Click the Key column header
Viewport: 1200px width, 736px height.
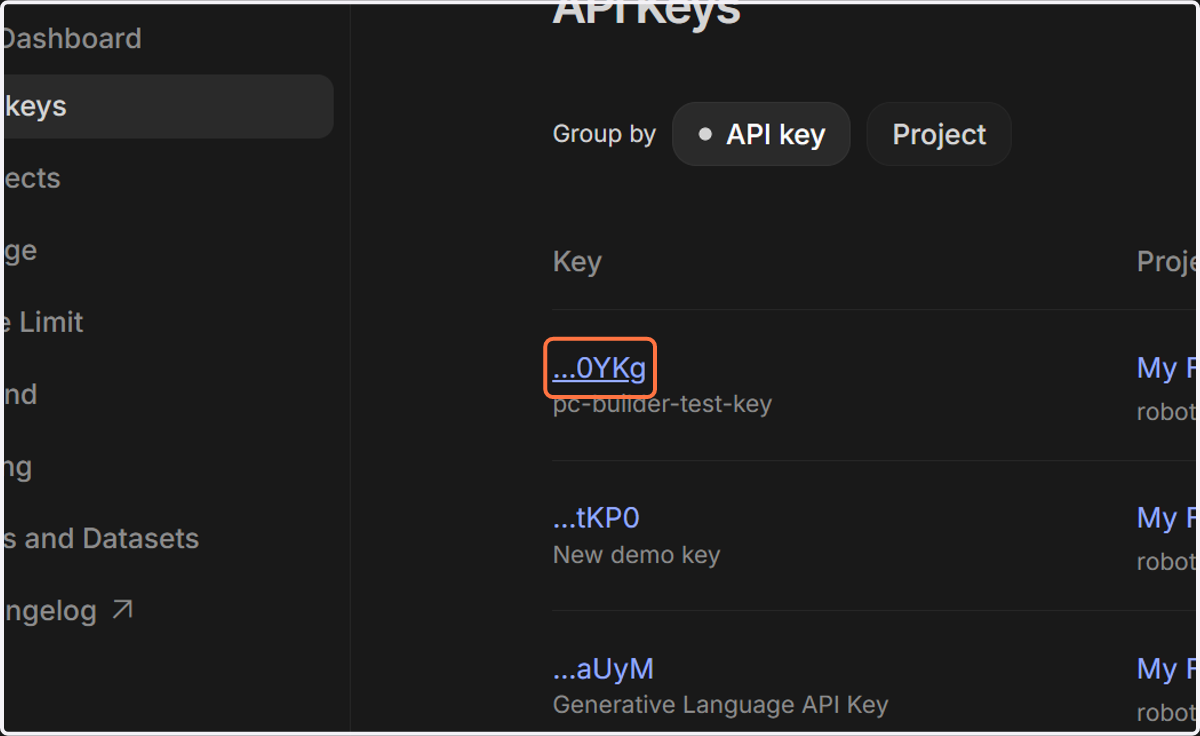click(x=577, y=262)
